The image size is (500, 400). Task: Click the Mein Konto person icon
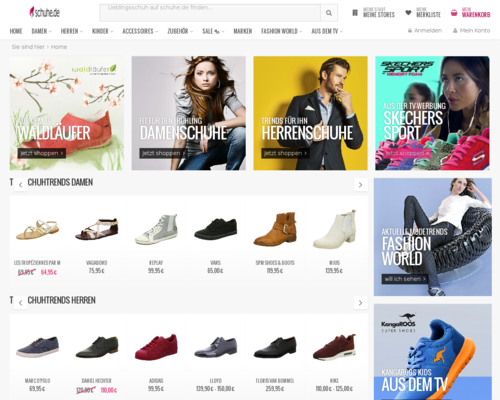pos(455,31)
